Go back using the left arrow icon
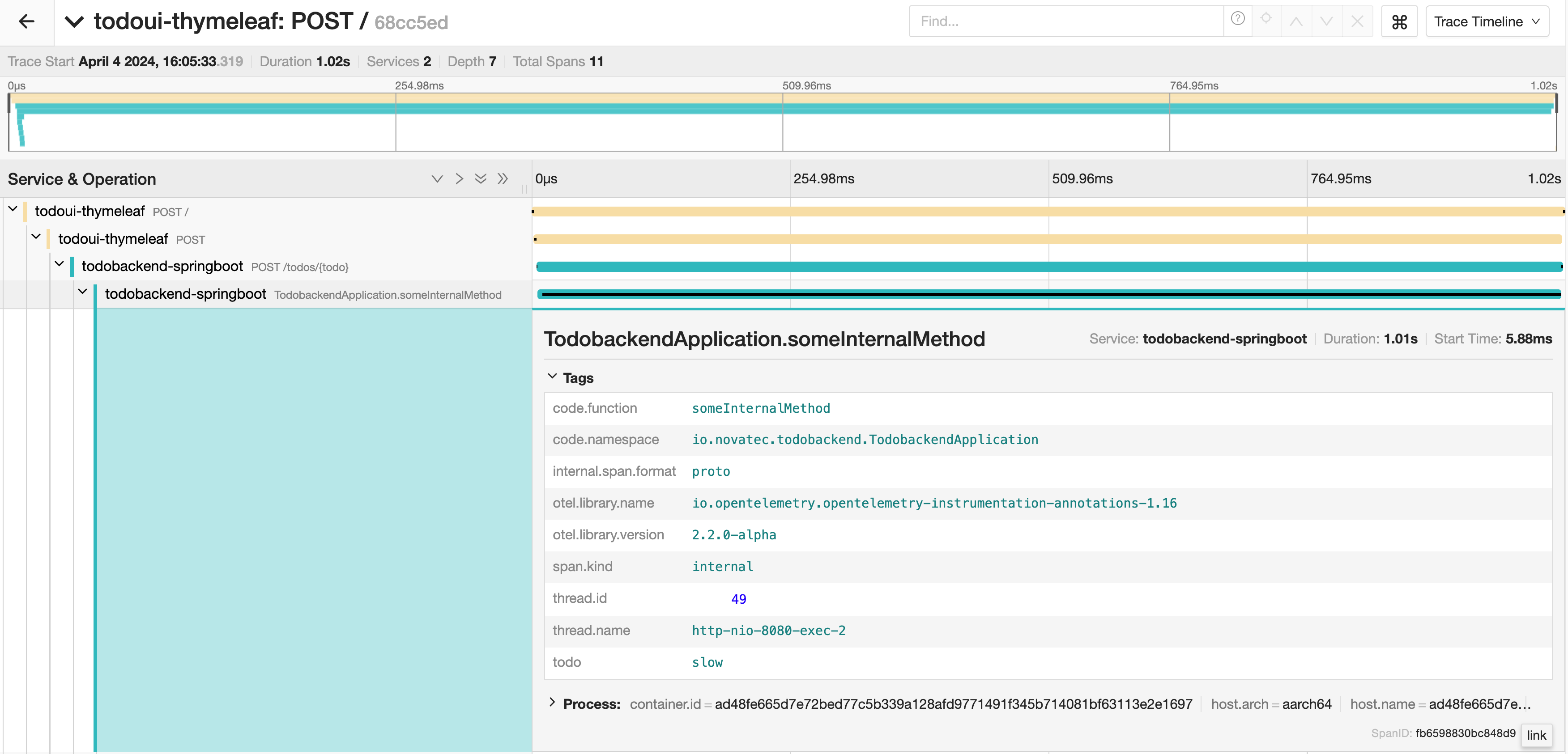Screen dimensions: 1568x754 (x=26, y=22)
